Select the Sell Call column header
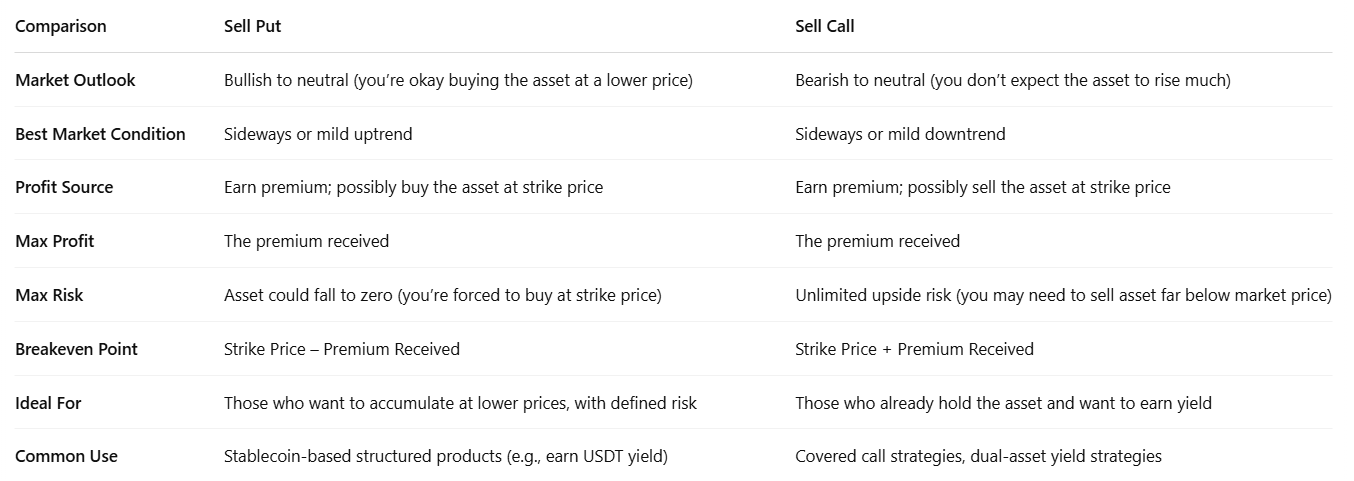This screenshot has height=481, width=1354. click(x=824, y=26)
